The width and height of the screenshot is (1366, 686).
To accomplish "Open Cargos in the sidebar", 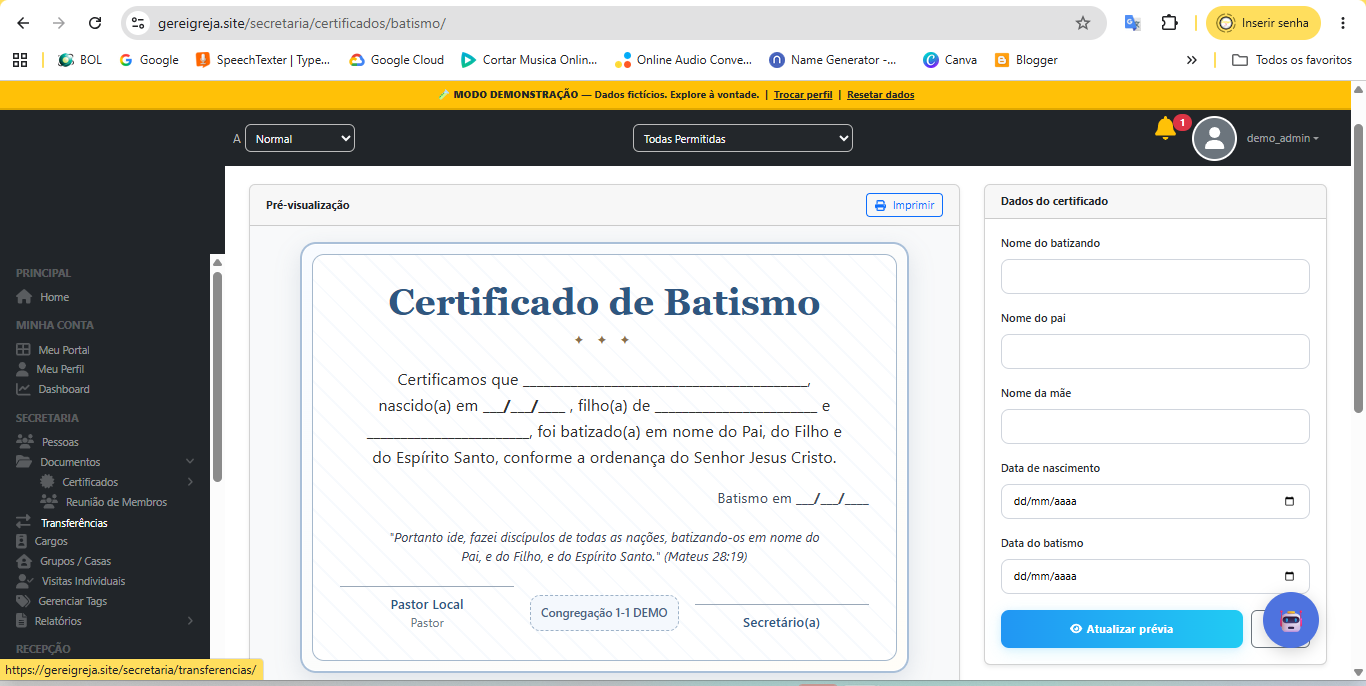I will [x=42, y=541].
